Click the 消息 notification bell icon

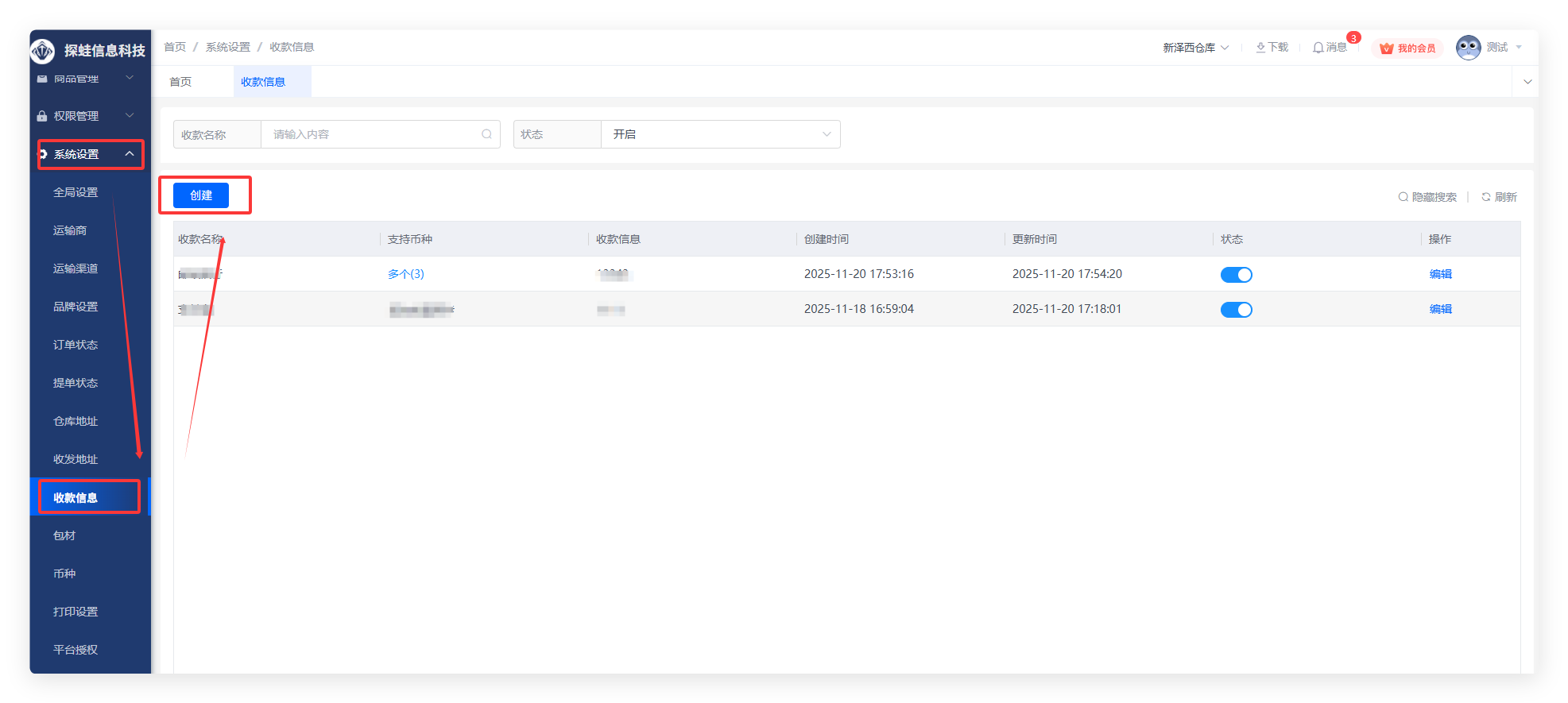pyautogui.click(x=1318, y=48)
